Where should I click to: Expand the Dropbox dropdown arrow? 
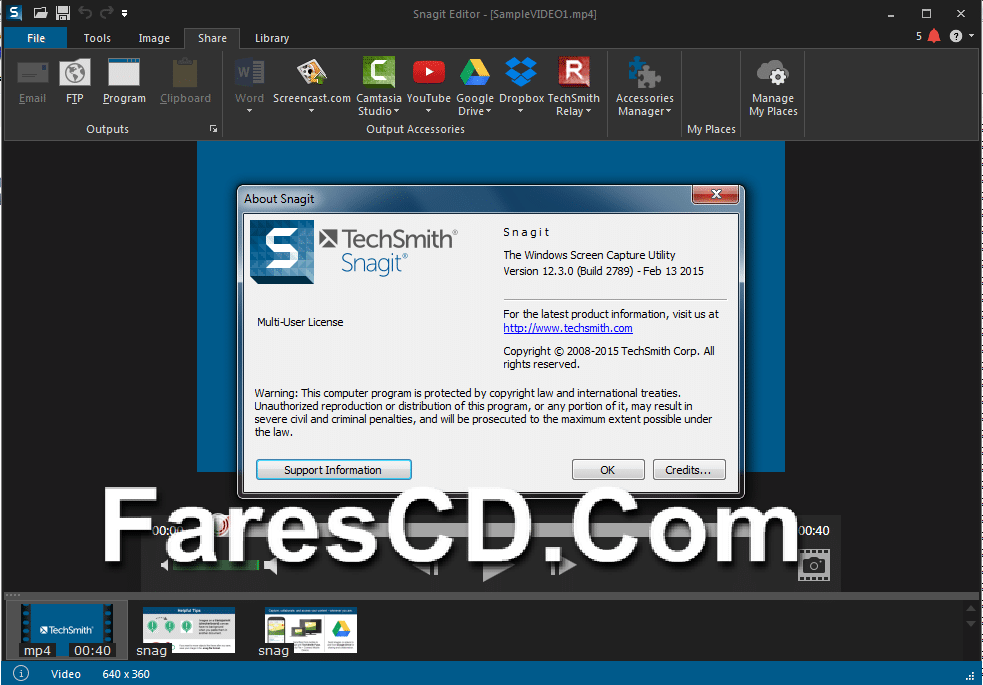(520, 111)
